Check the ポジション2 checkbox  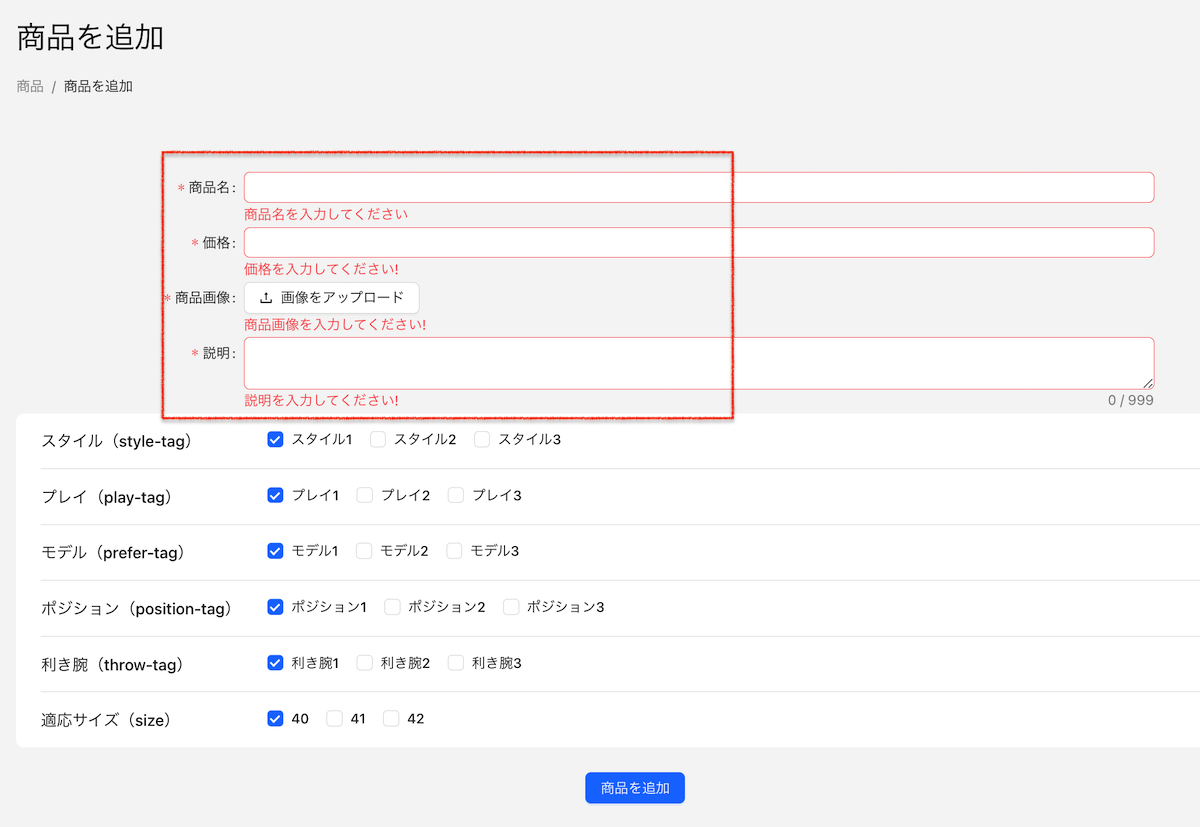click(x=393, y=607)
